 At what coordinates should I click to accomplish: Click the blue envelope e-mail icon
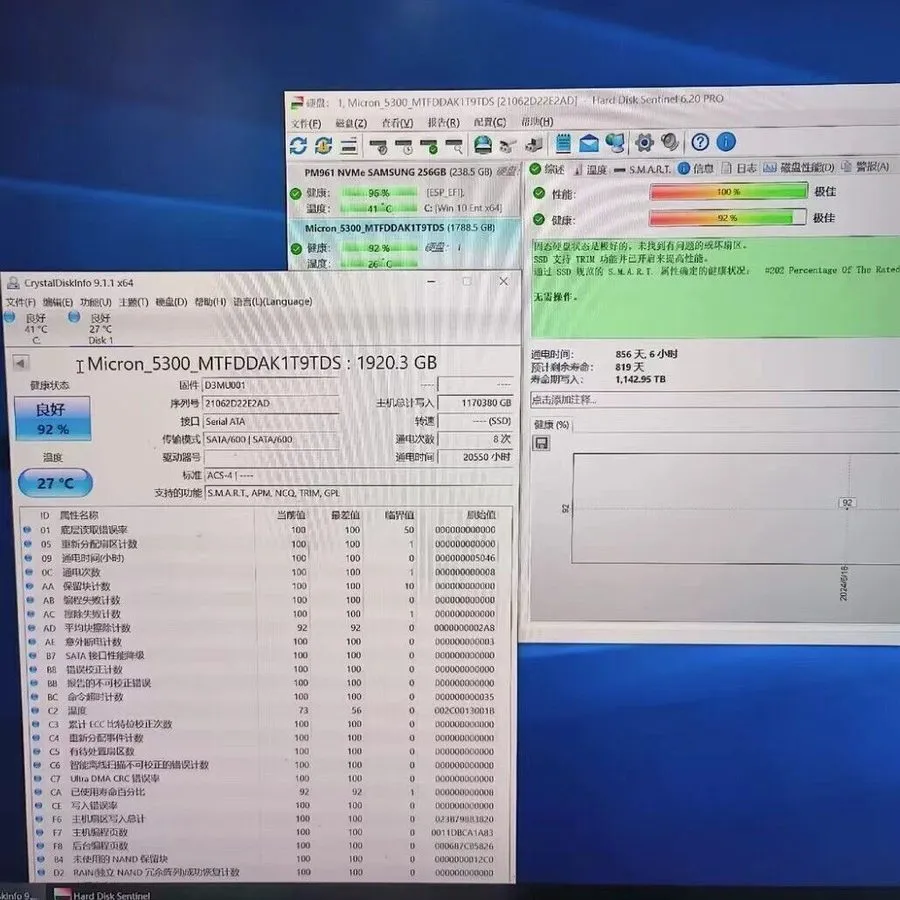tap(589, 143)
